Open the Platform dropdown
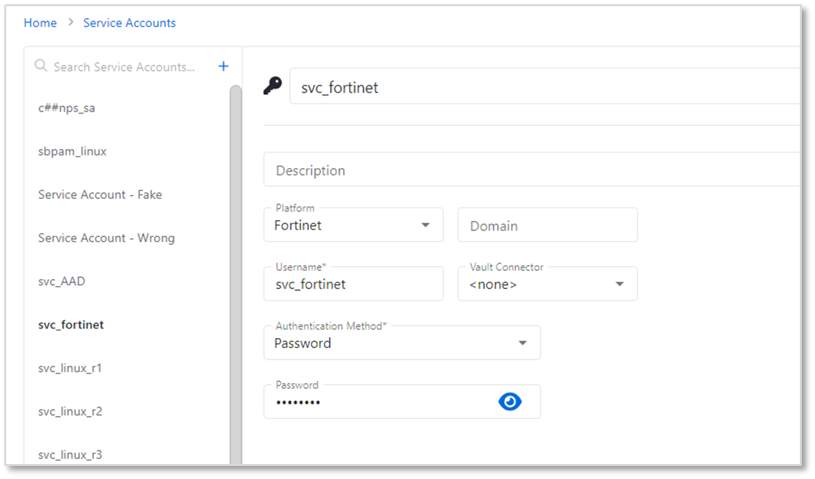The height and width of the screenshot is (479, 815). point(426,226)
